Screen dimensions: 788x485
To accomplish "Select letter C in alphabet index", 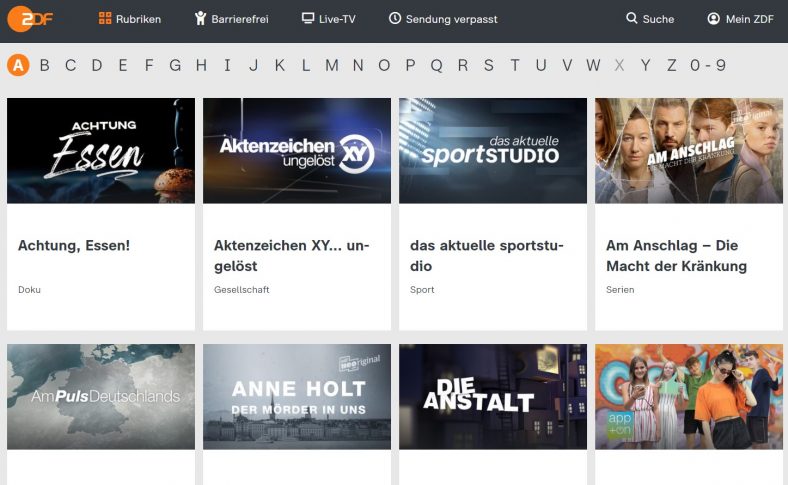I will coord(71,65).
